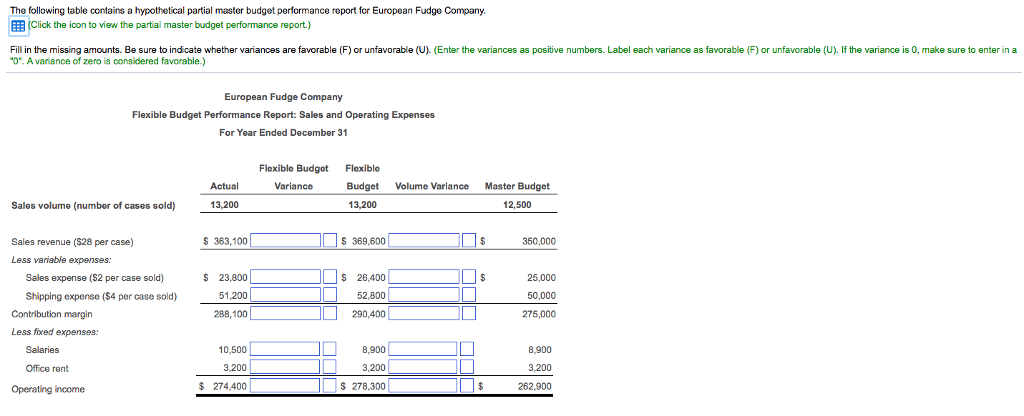Click the flexible budget sales revenue $ 369,600
Image resolution: width=1024 pixels, height=416 pixels.
click(x=364, y=242)
